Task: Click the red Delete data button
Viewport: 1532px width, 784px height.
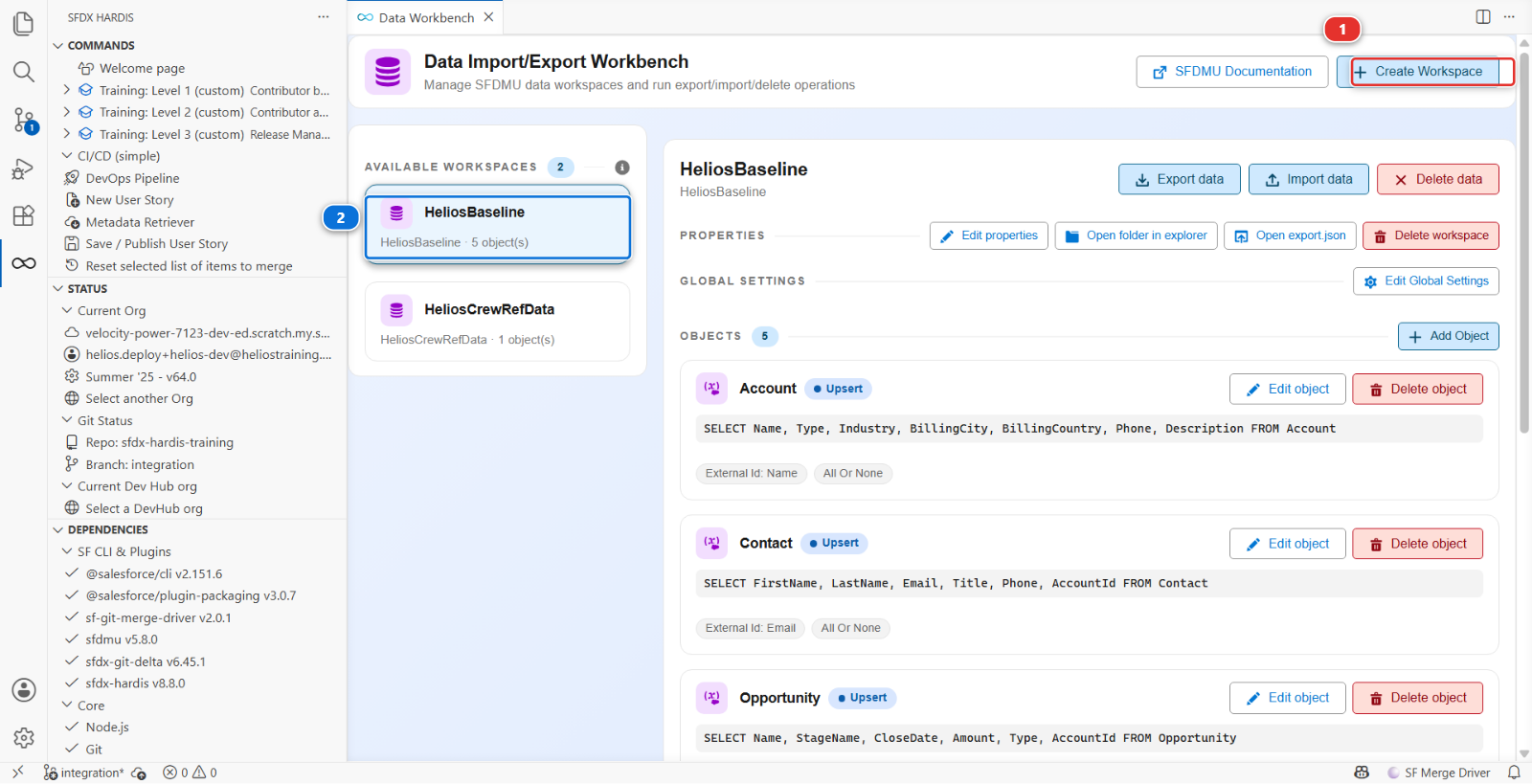Action: point(1438,179)
